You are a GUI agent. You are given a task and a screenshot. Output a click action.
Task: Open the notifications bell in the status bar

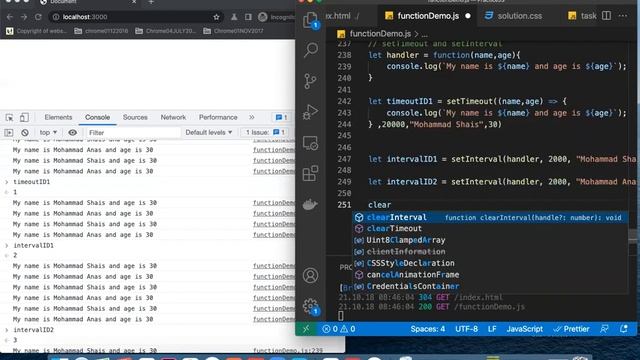[624, 329]
